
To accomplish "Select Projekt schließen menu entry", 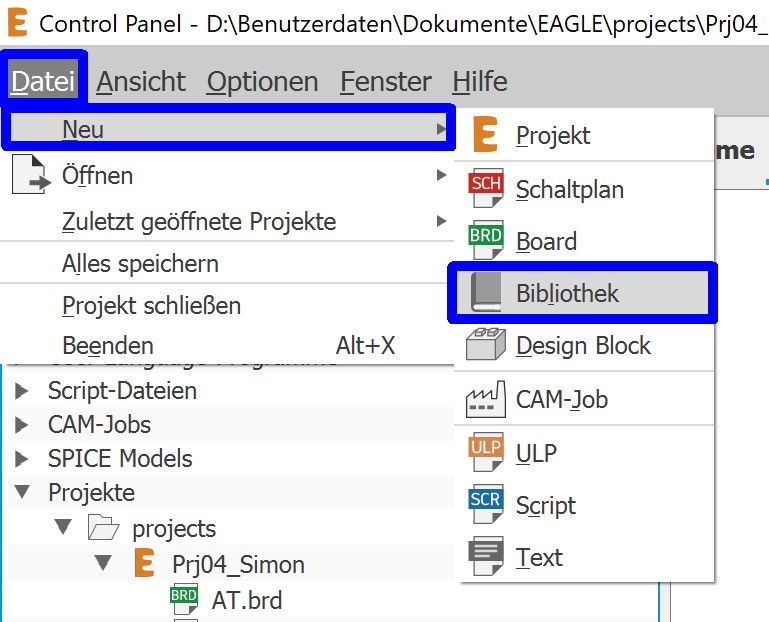I will point(151,305).
